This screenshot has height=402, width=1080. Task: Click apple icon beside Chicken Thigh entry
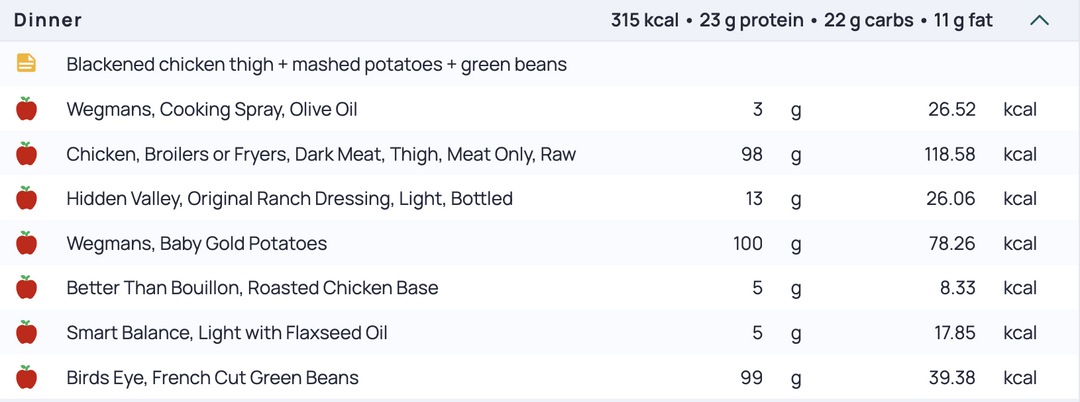tap(26, 154)
